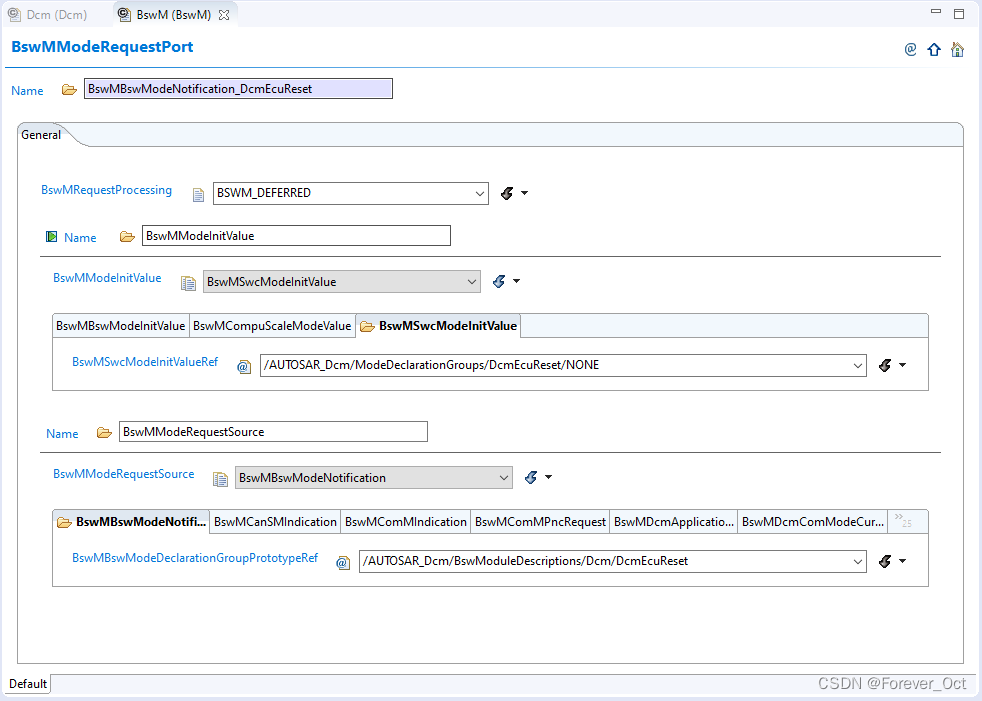Click list icon beside BswMBswModeNotification combo
The height and width of the screenshot is (701, 982).
(x=220, y=479)
